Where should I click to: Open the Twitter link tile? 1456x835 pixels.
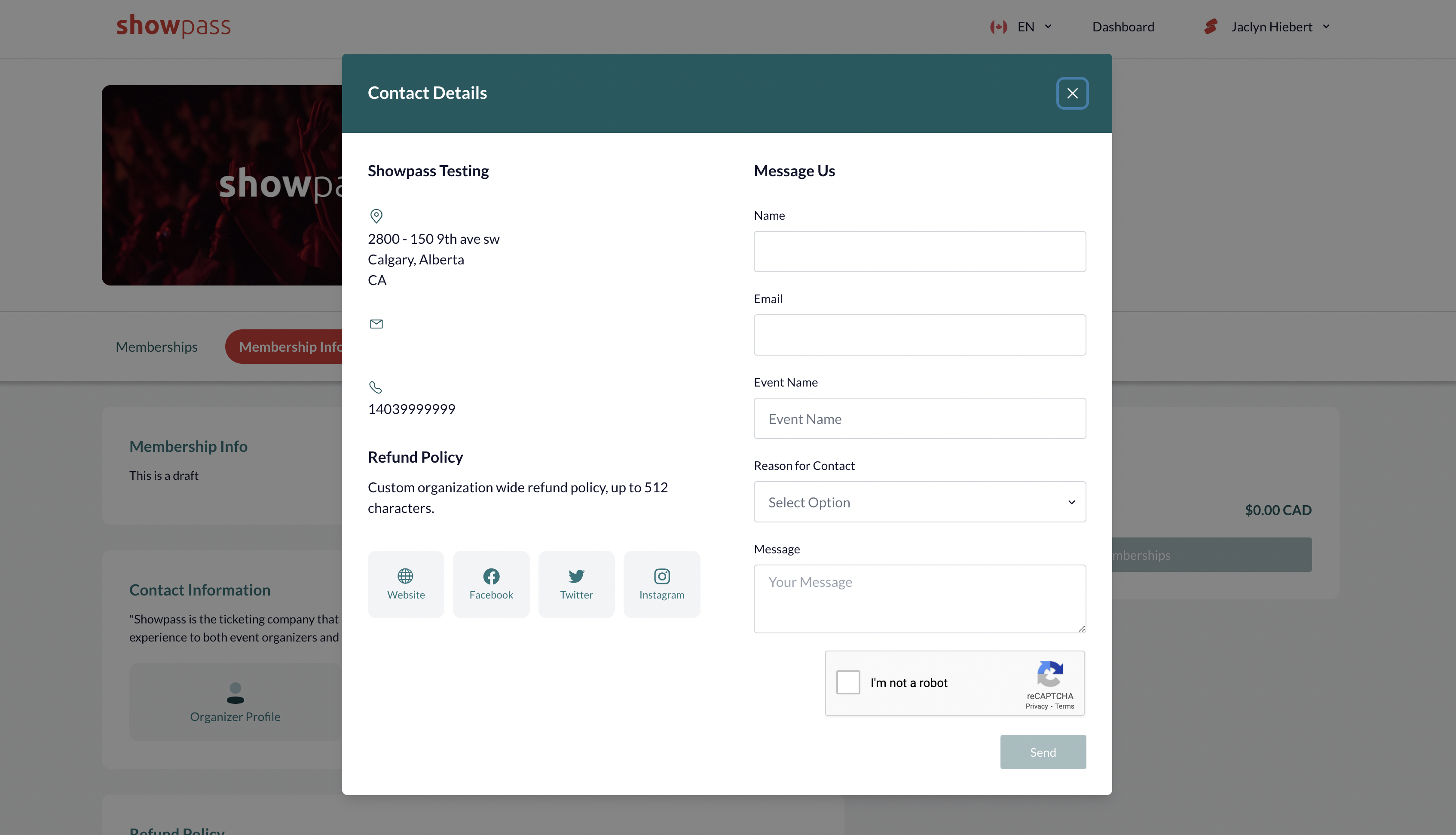pyautogui.click(x=576, y=584)
